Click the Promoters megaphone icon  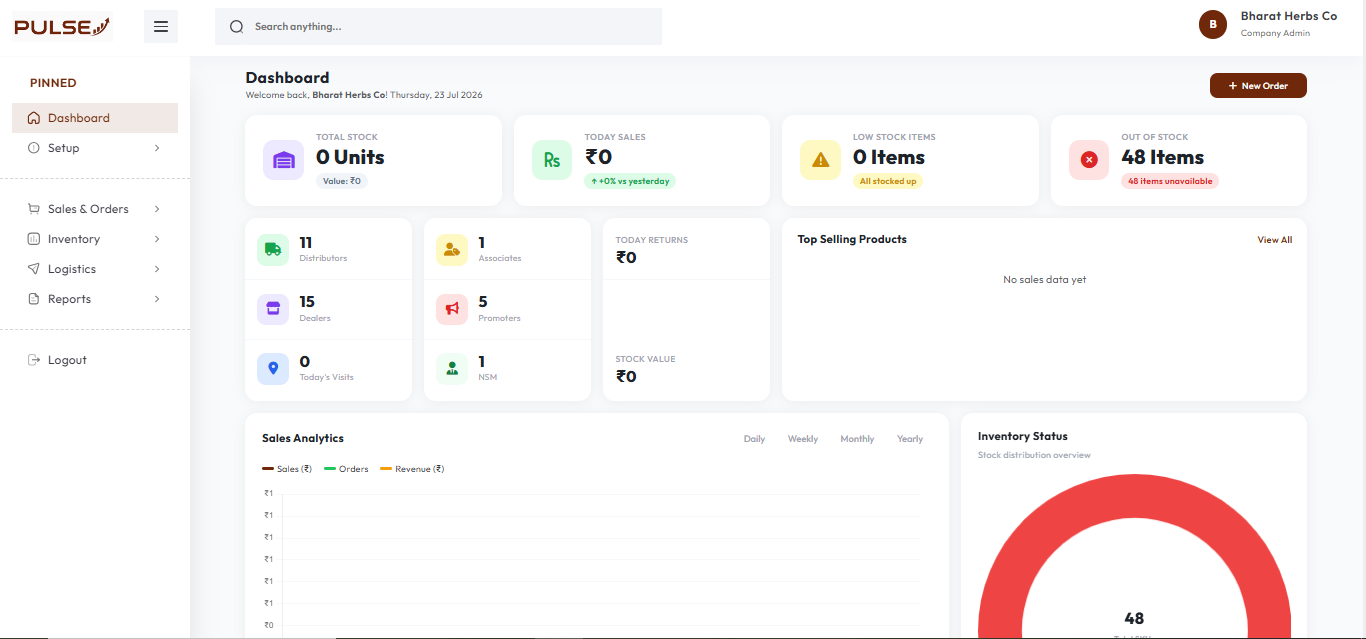click(452, 309)
